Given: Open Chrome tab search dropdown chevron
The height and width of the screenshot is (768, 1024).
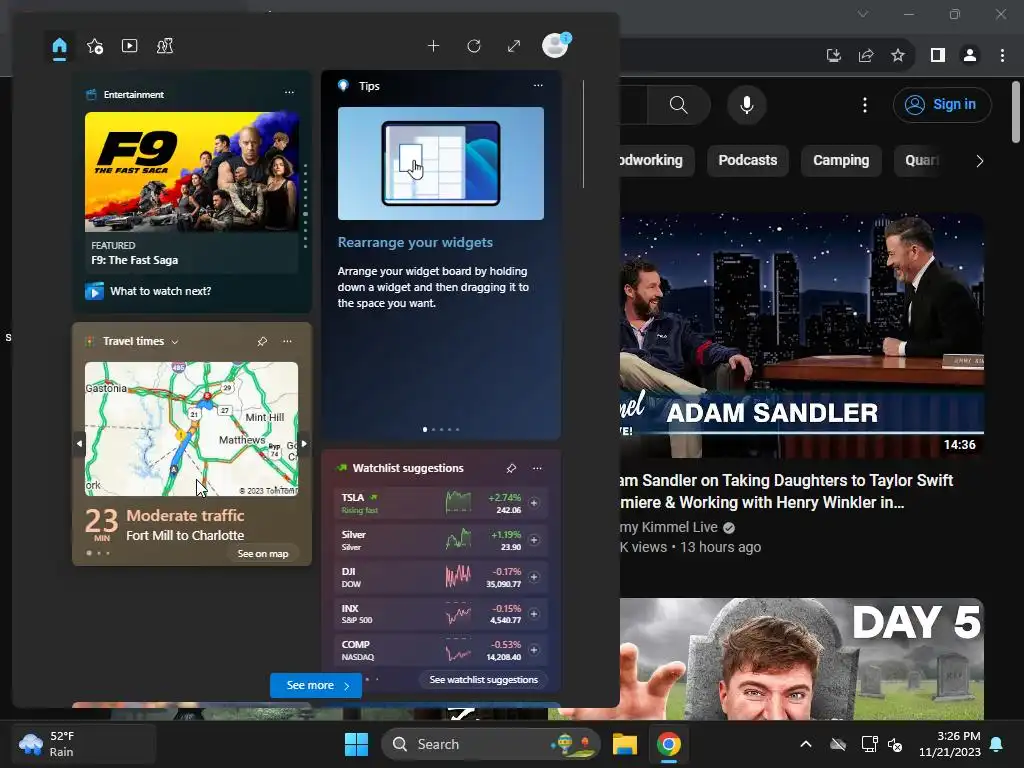Looking at the screenshot, I should tap(863, 14).
